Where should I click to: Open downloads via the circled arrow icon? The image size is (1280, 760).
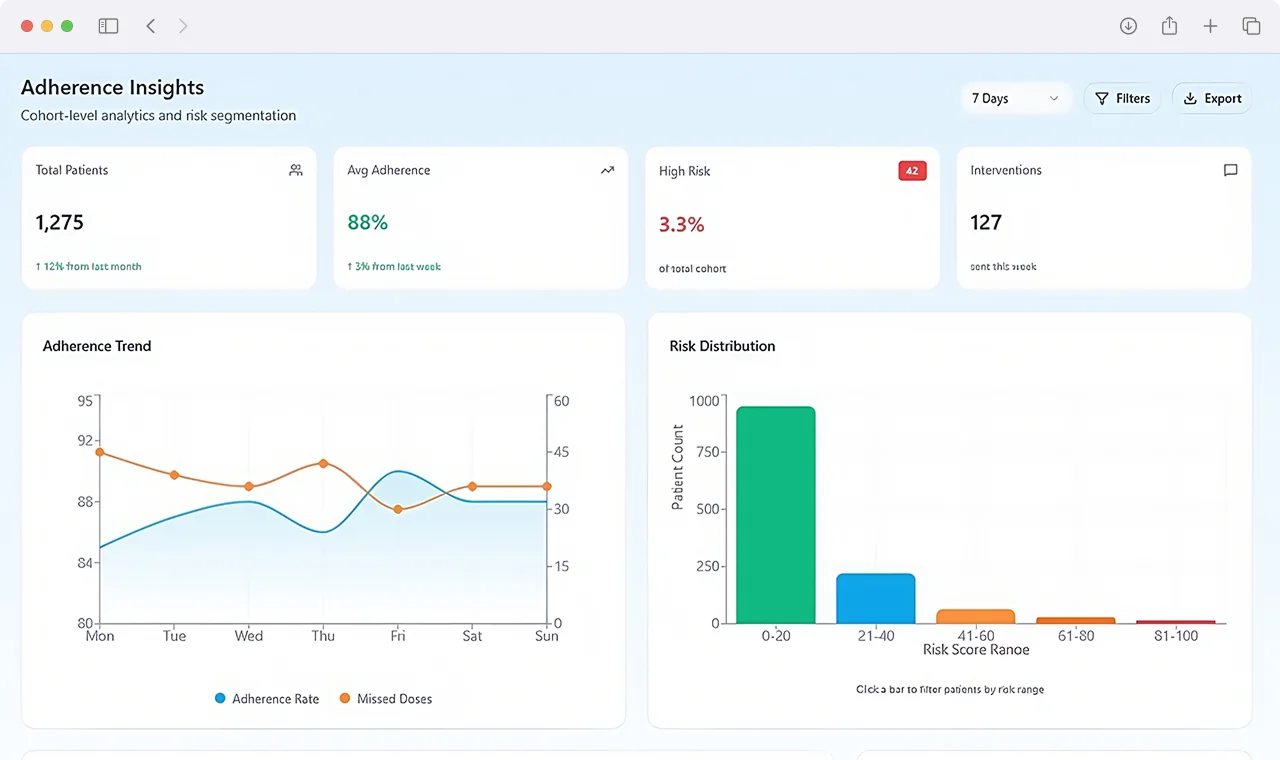tap(1128, 26)
